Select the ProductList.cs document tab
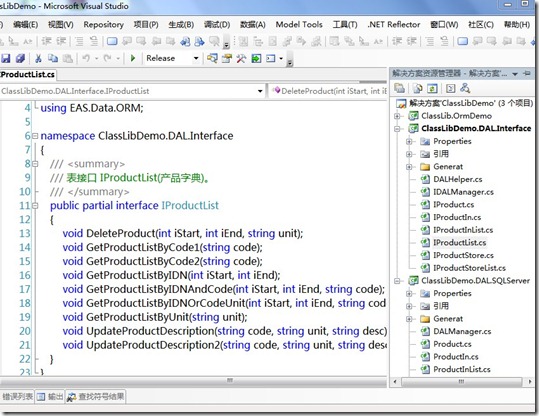 point(28,75)
